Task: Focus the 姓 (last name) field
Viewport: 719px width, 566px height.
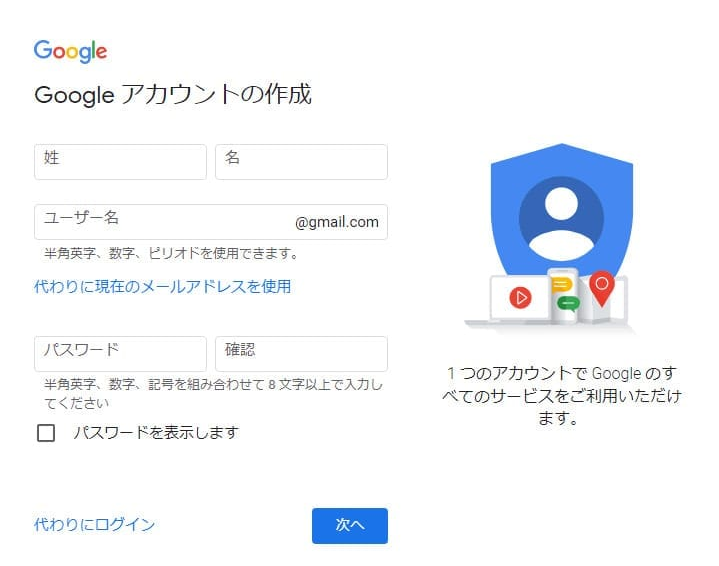Action: click(120, 162)
